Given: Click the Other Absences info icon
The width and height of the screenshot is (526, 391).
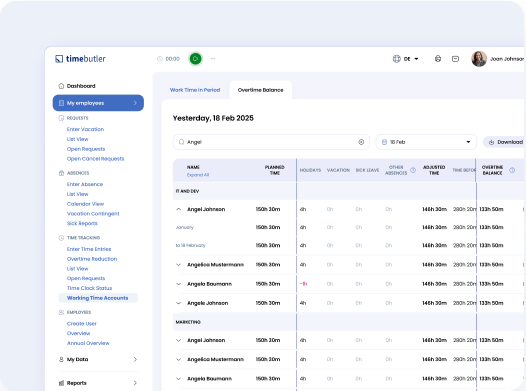Looking at the screenshot, I should coord(413,170).
